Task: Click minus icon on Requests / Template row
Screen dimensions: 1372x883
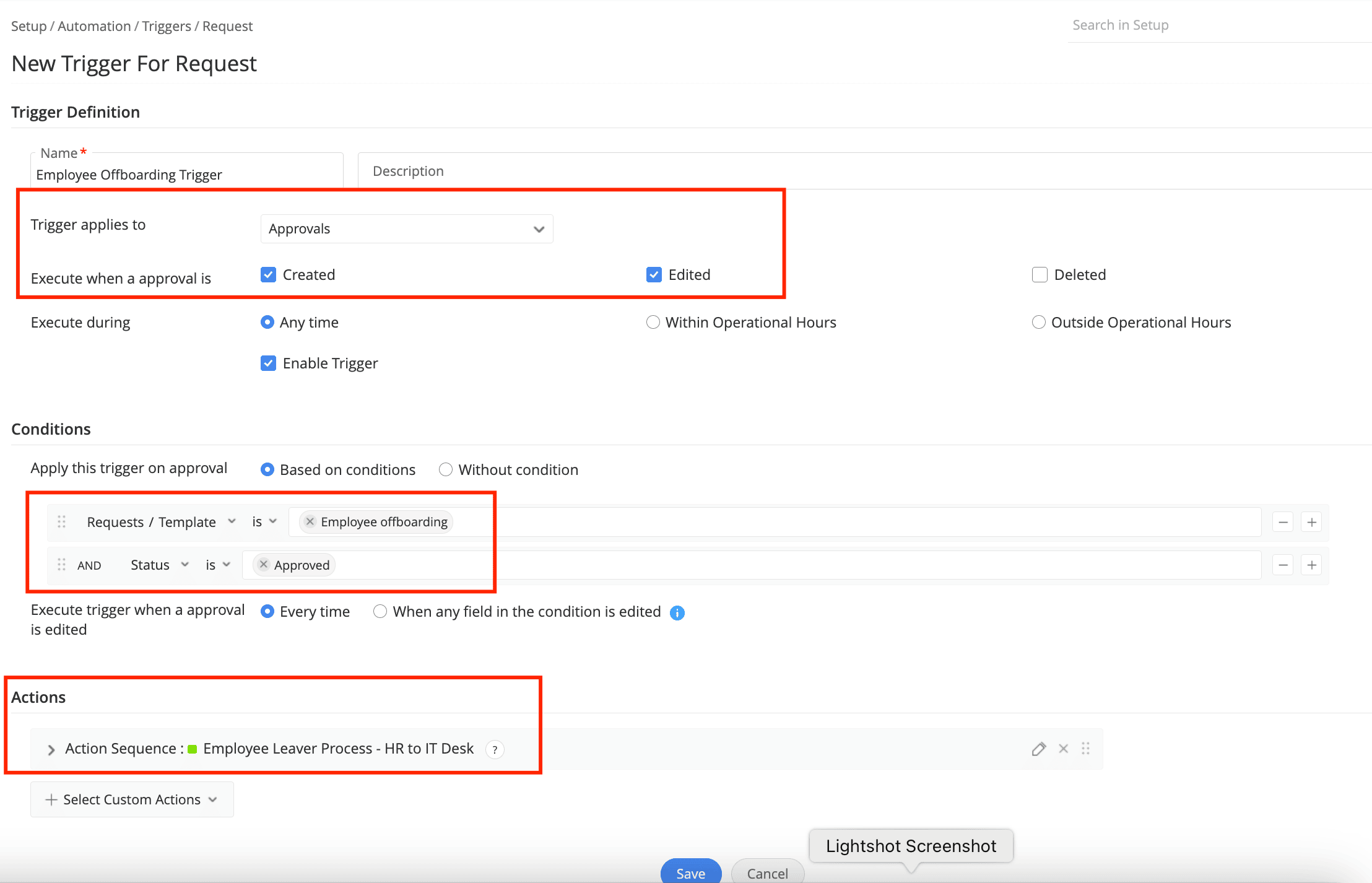Action: coord(1283,522)
